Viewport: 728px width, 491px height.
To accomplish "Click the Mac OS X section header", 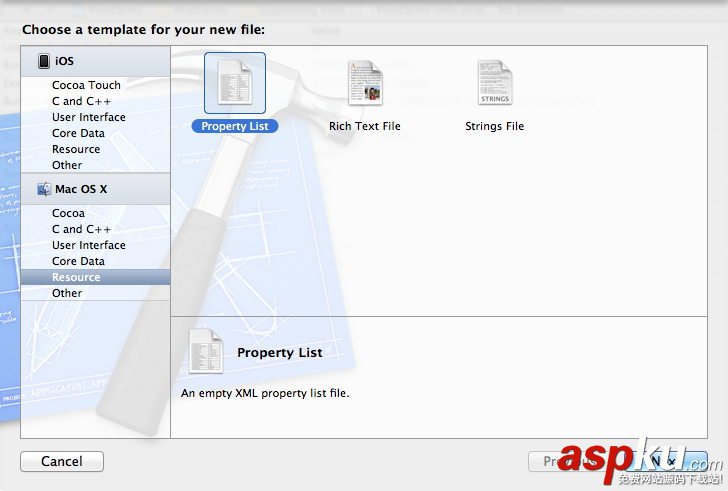I will [x=96, y=189].
